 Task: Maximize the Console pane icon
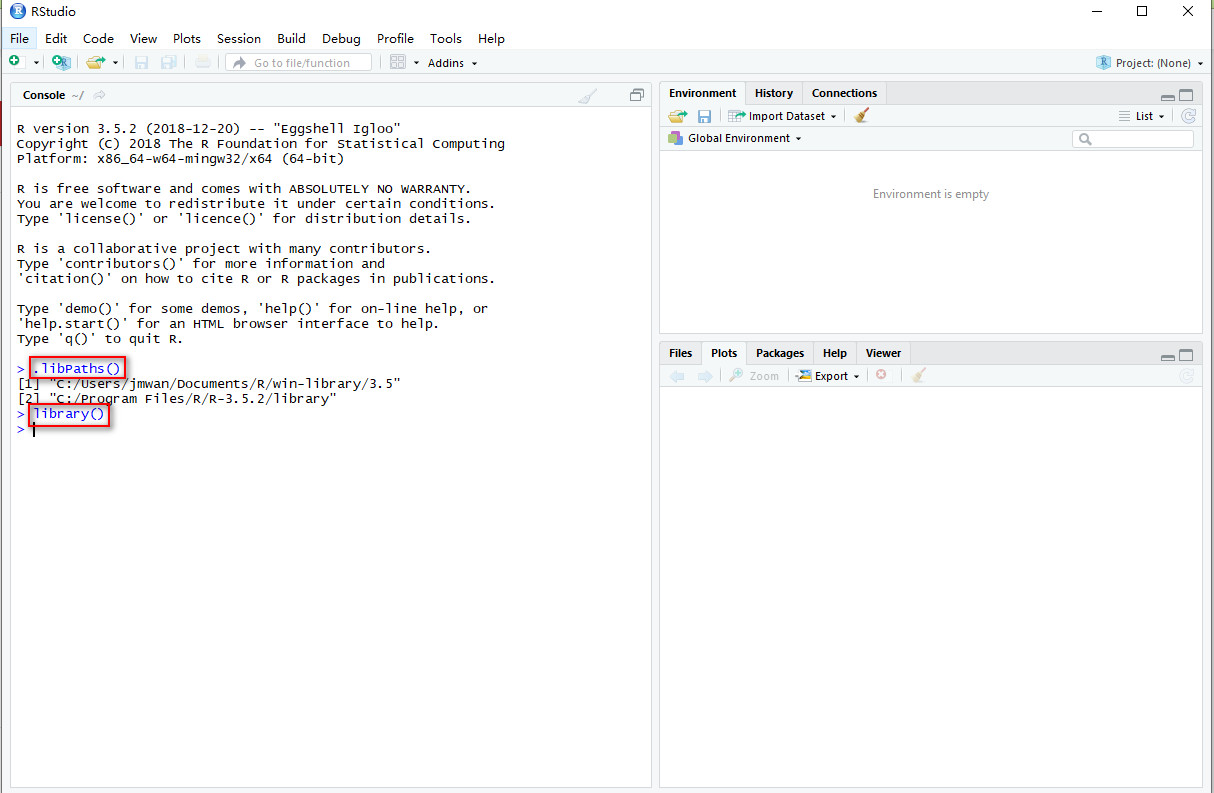pyautogui.click(x=636, y=96)
